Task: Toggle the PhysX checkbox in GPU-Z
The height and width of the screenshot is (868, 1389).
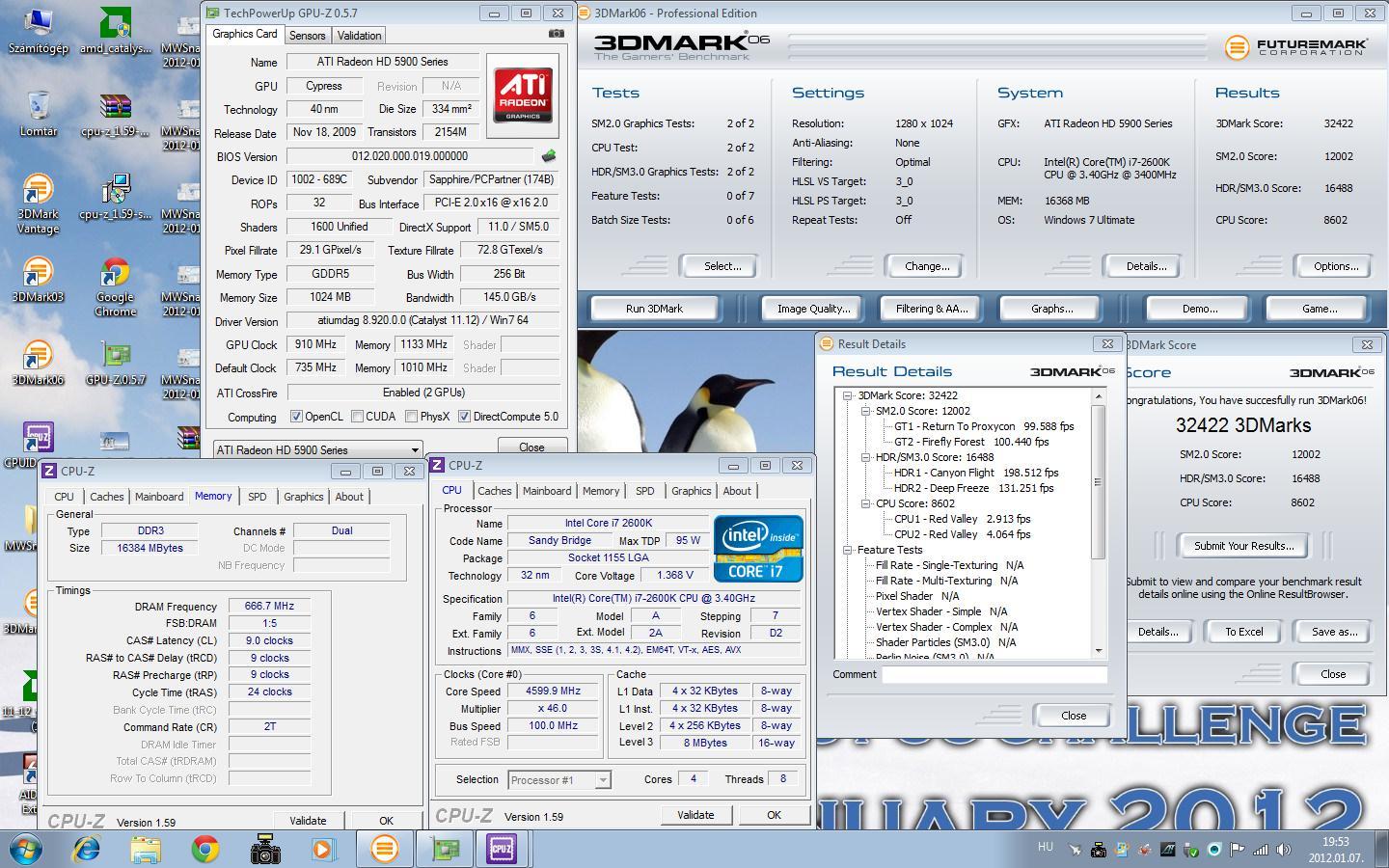Action: [412, 417]
